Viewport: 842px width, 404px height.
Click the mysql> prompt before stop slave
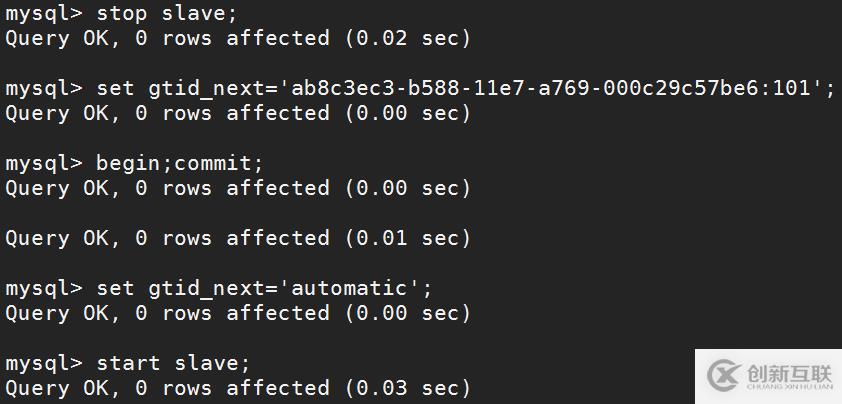45,14
